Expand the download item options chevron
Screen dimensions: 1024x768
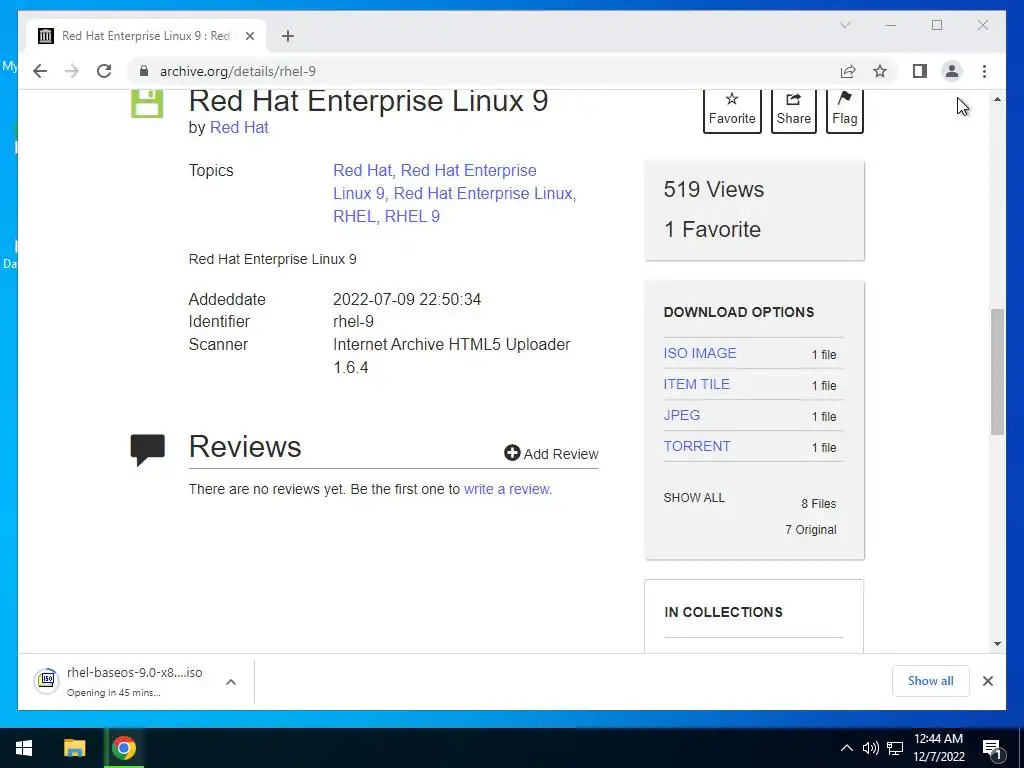coord(231,682)
